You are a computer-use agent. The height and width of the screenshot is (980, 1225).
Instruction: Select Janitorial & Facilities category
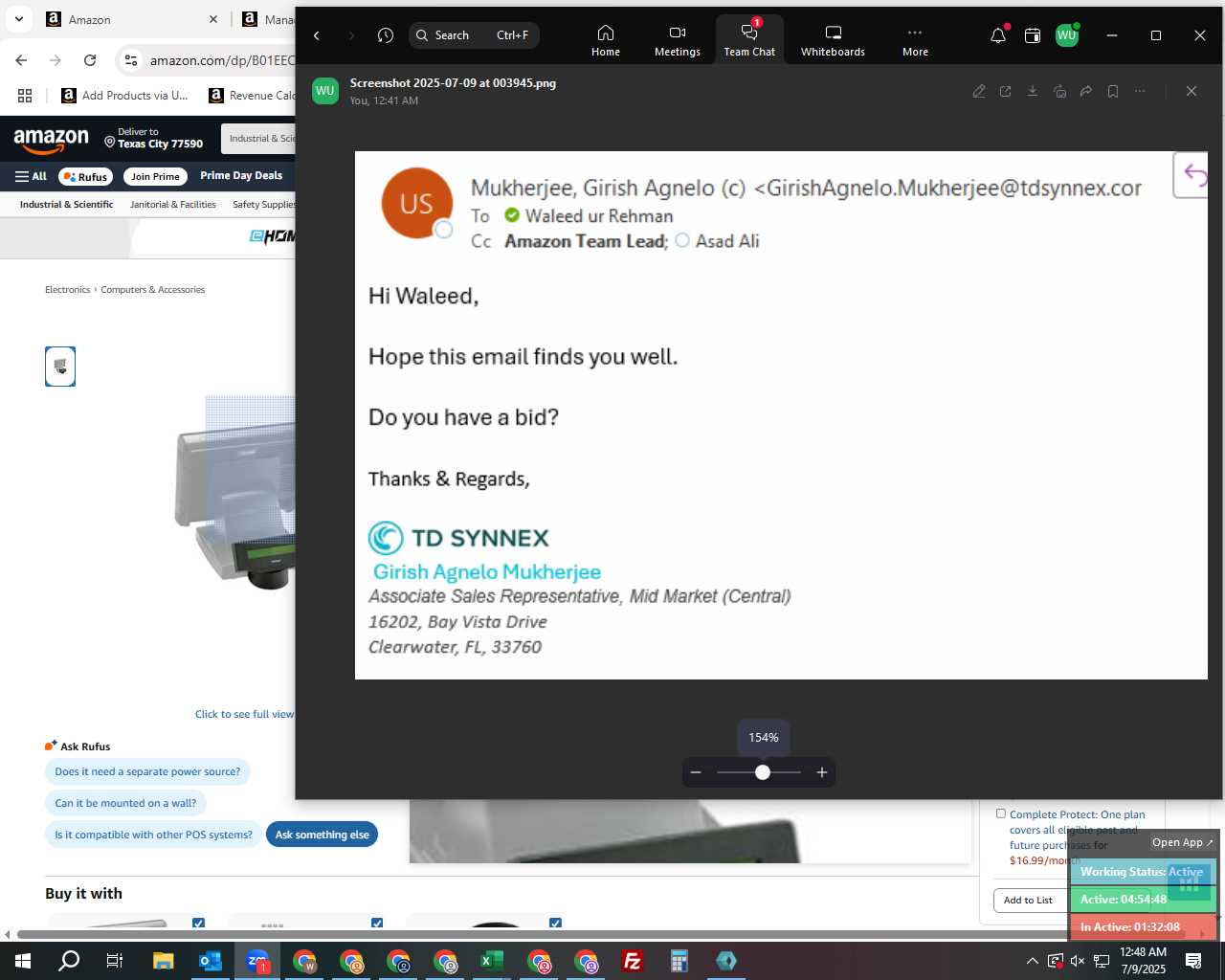pos(173,205)
